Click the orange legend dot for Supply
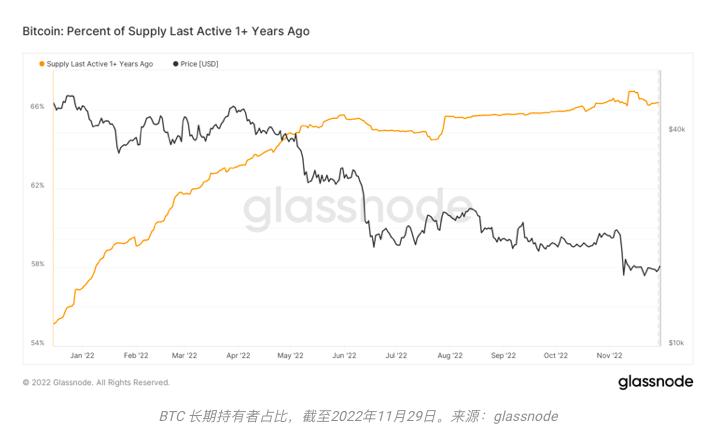 [x=41, y=64]
